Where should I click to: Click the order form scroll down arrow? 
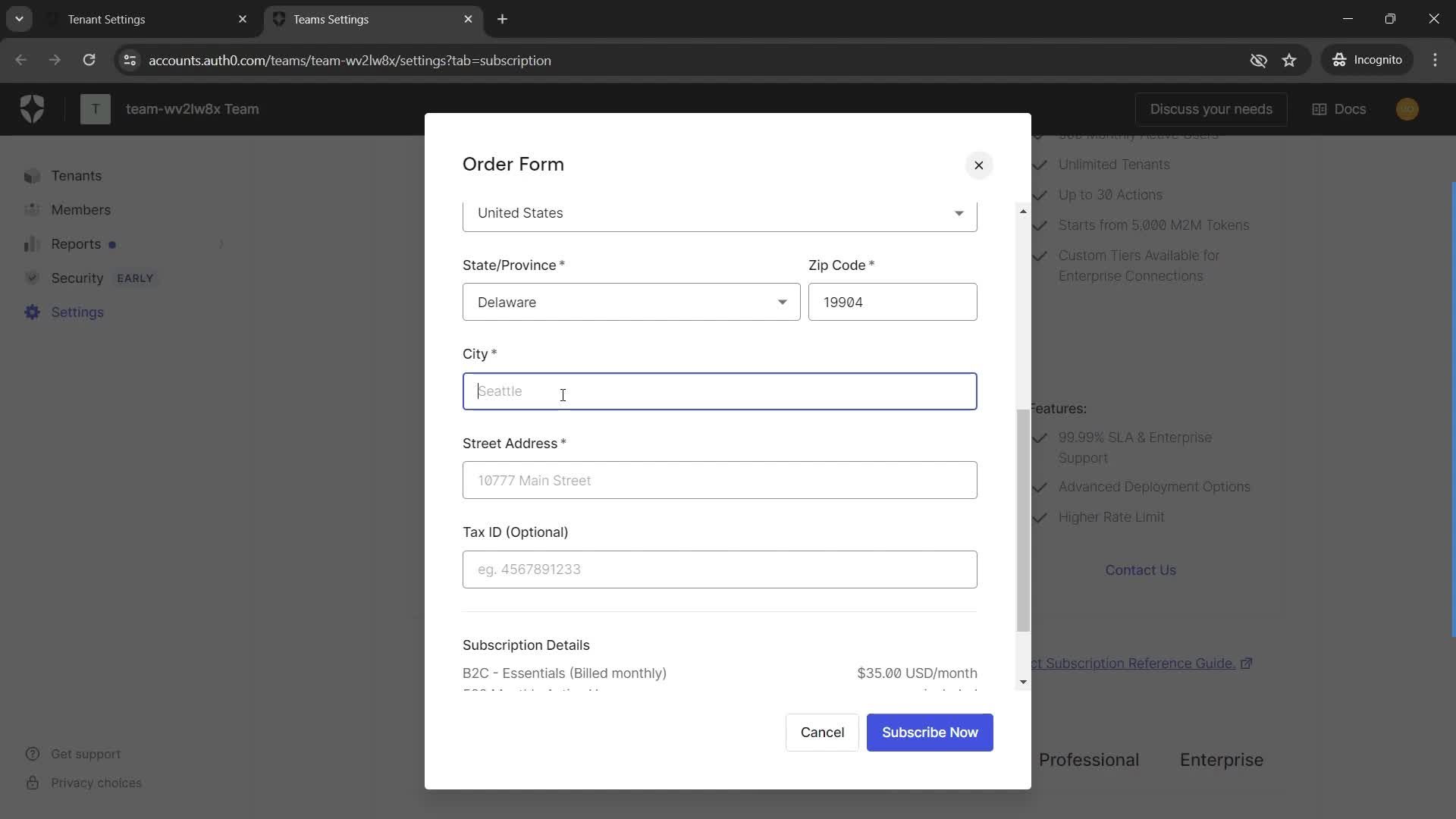(1023, 682)
